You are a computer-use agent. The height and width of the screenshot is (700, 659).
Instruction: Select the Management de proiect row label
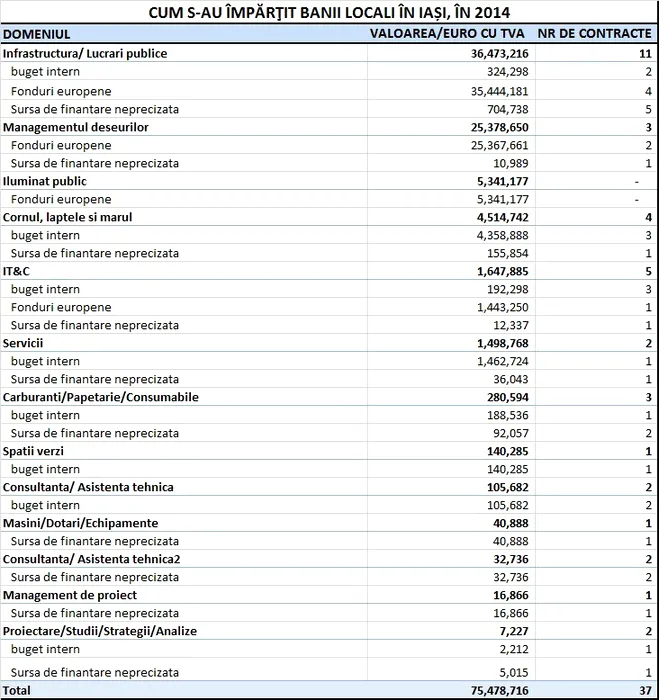point(70,595)
